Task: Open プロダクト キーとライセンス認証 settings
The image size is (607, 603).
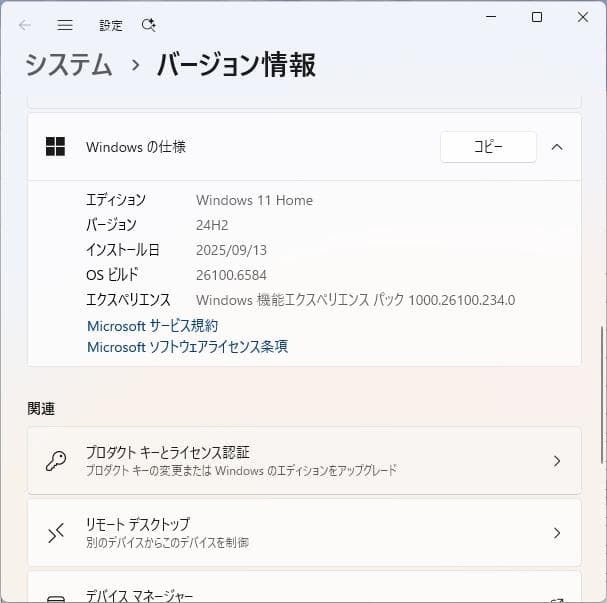Action: 304,461
